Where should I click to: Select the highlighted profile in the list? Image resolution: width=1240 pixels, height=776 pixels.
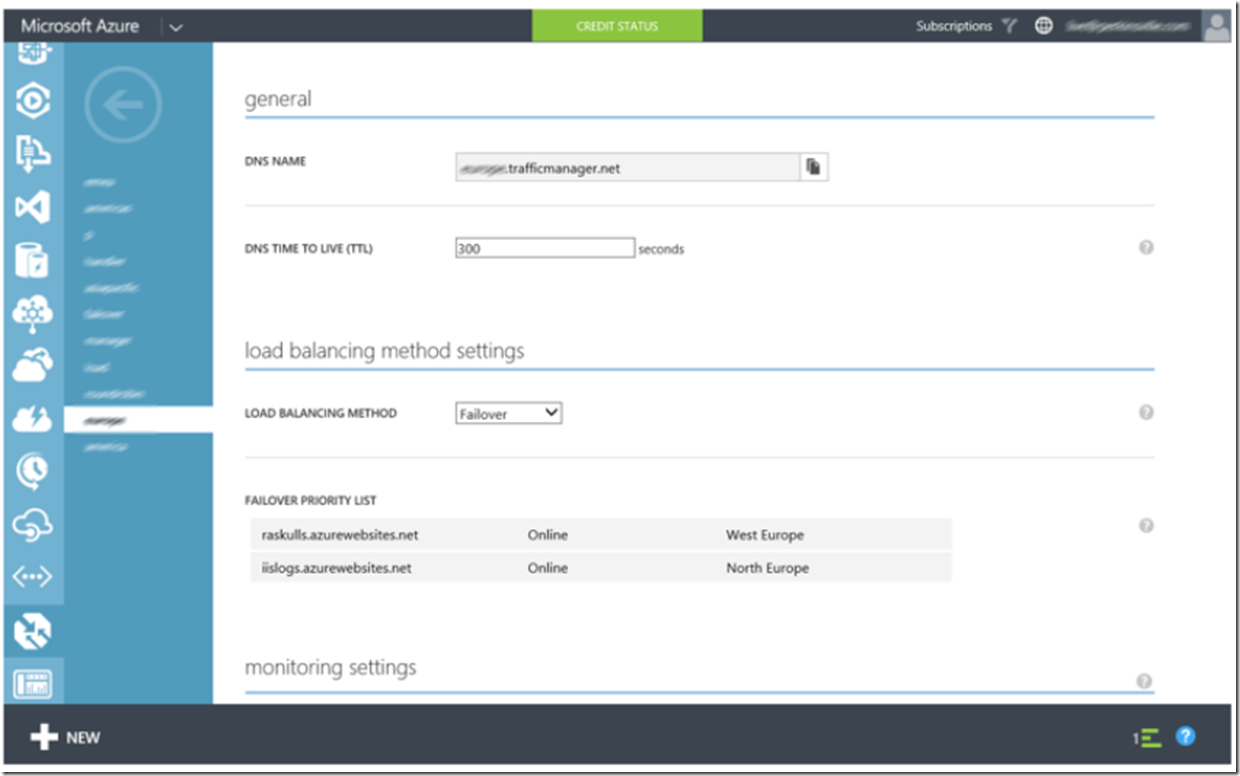[x=138, y=420]
